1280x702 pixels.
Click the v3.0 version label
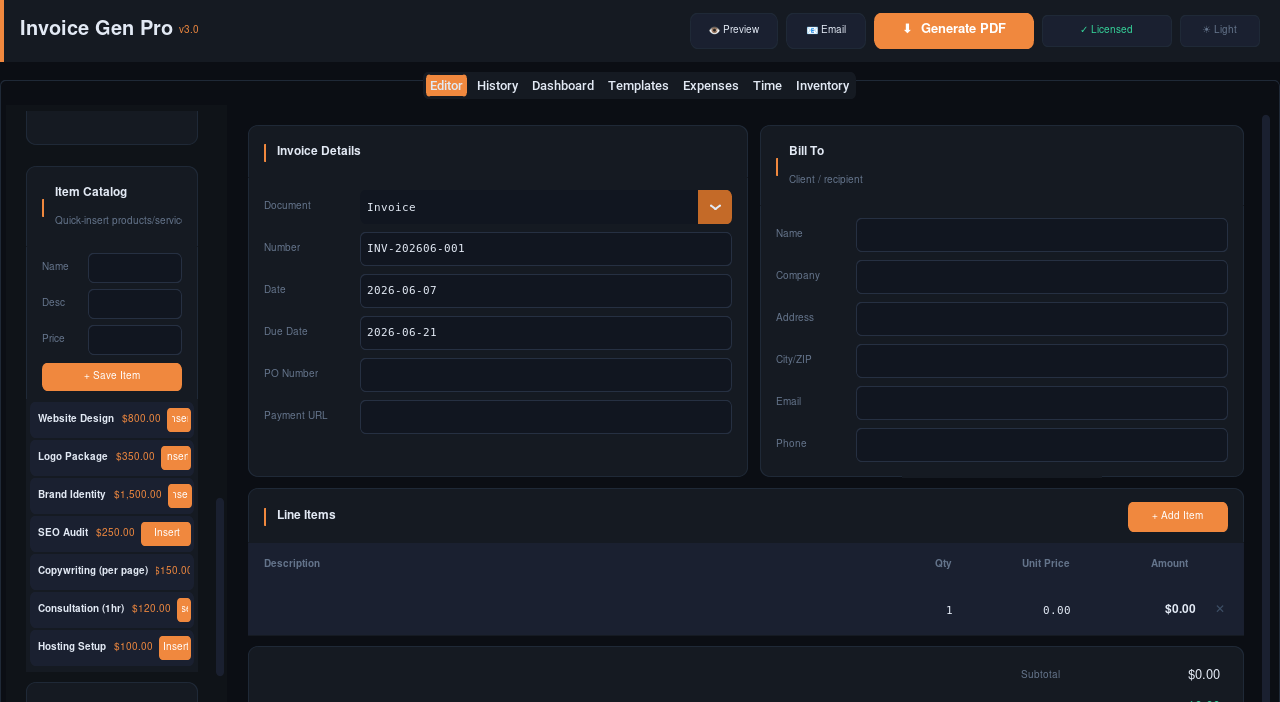click(x=189, y=30)
